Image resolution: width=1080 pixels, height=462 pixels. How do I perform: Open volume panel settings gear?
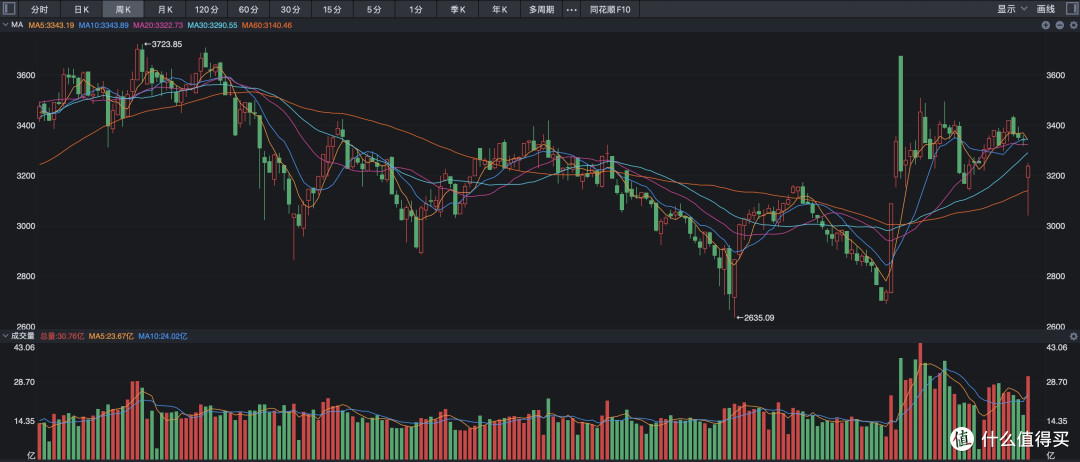[1072, 336]
